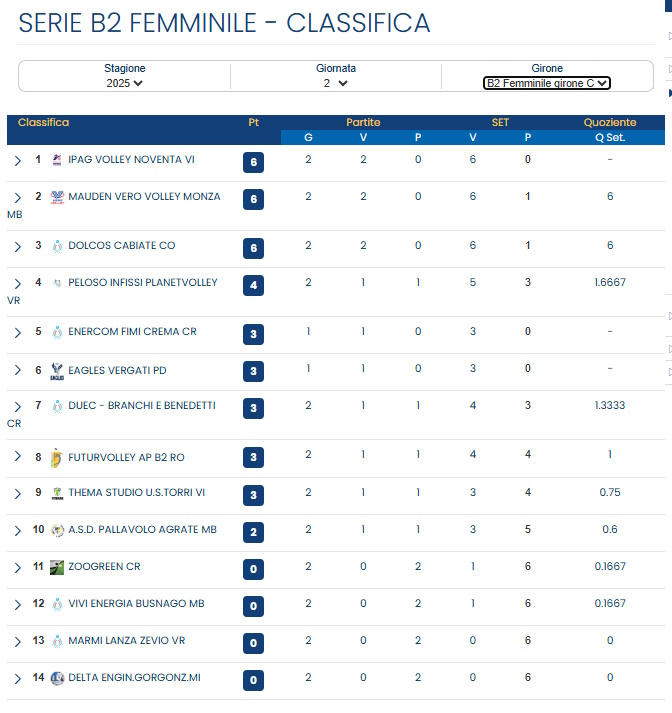This screenshot has width=672, height=713.
Task: Expand the Marmi Lanza Zevio VR row
Action: click(x=18, y=641)
